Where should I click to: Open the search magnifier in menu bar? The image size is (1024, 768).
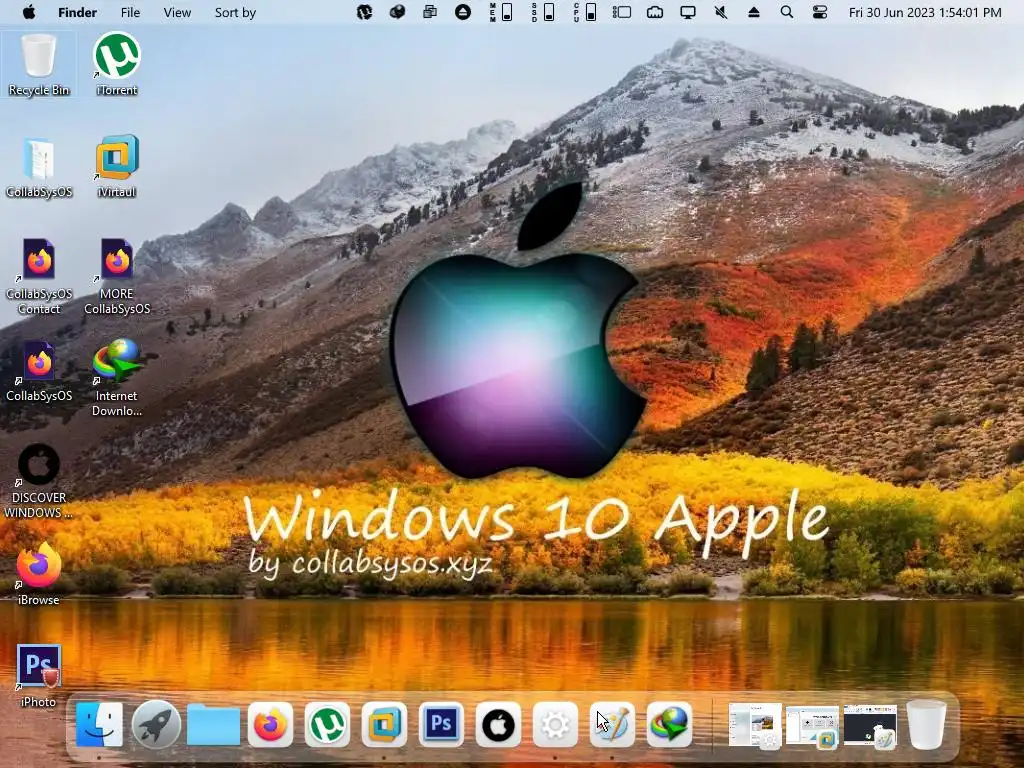[787, 12]
